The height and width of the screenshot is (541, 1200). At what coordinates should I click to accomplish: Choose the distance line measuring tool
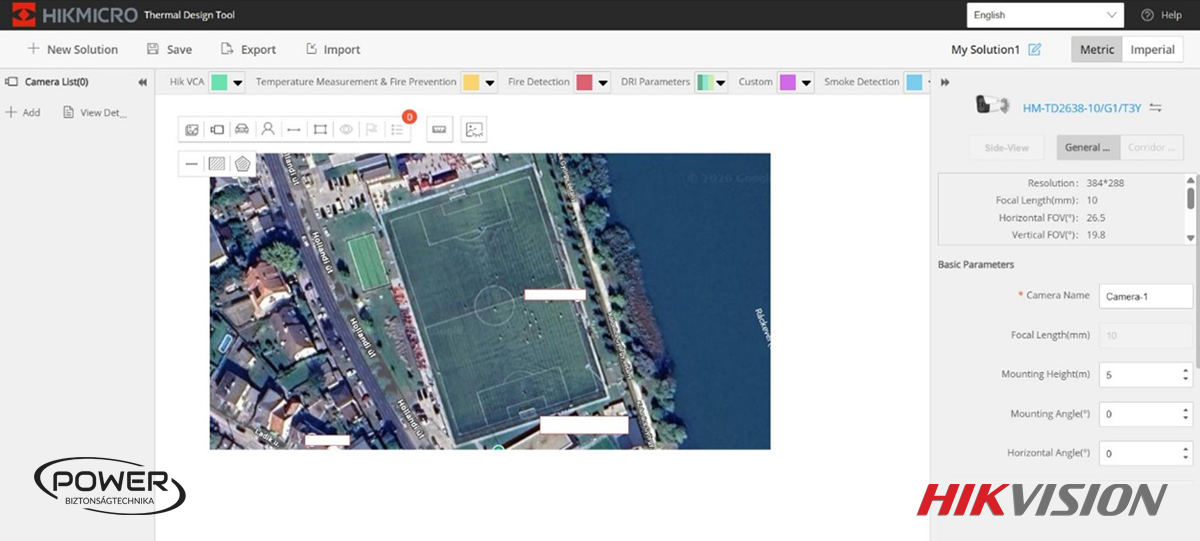294,129
